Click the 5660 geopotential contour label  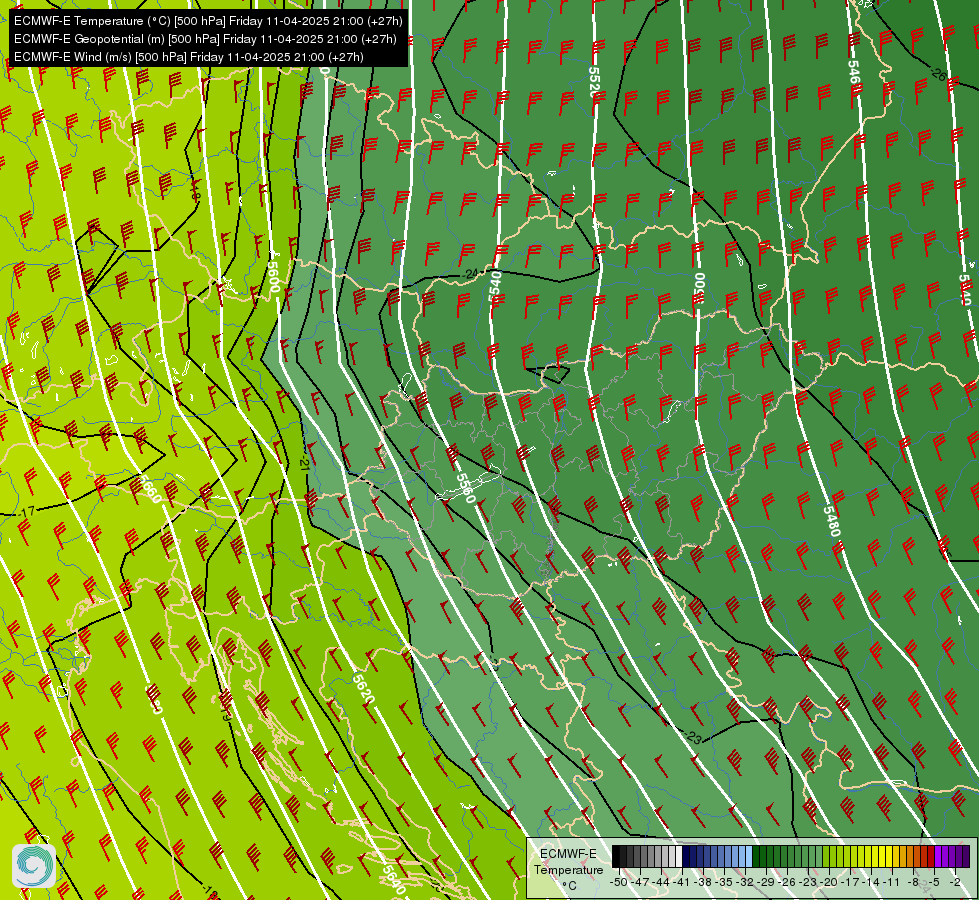tap(148, 489)
